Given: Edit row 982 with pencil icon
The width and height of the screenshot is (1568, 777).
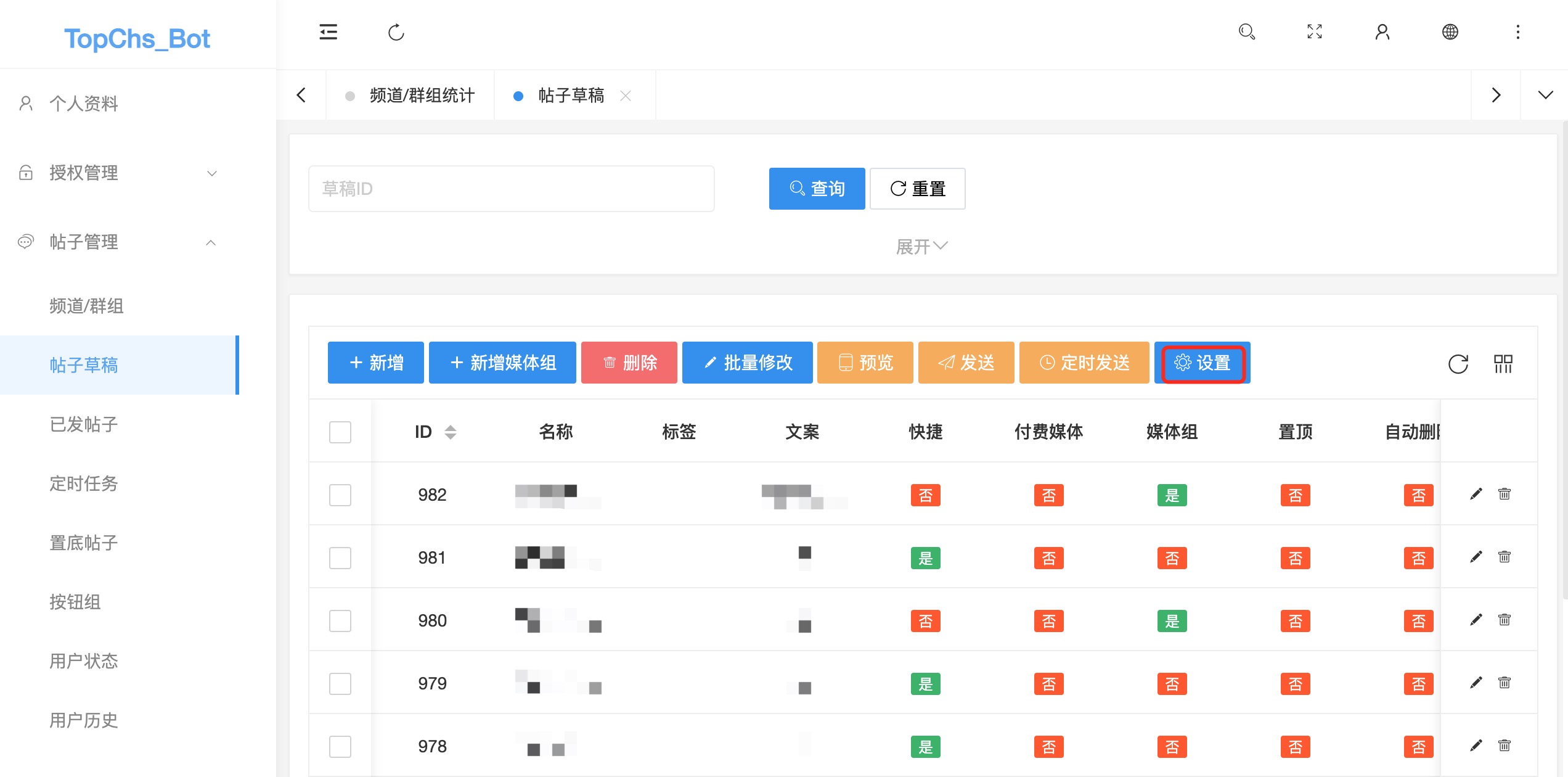Looking at the screenshot, I should click(x=1476, y=494).
